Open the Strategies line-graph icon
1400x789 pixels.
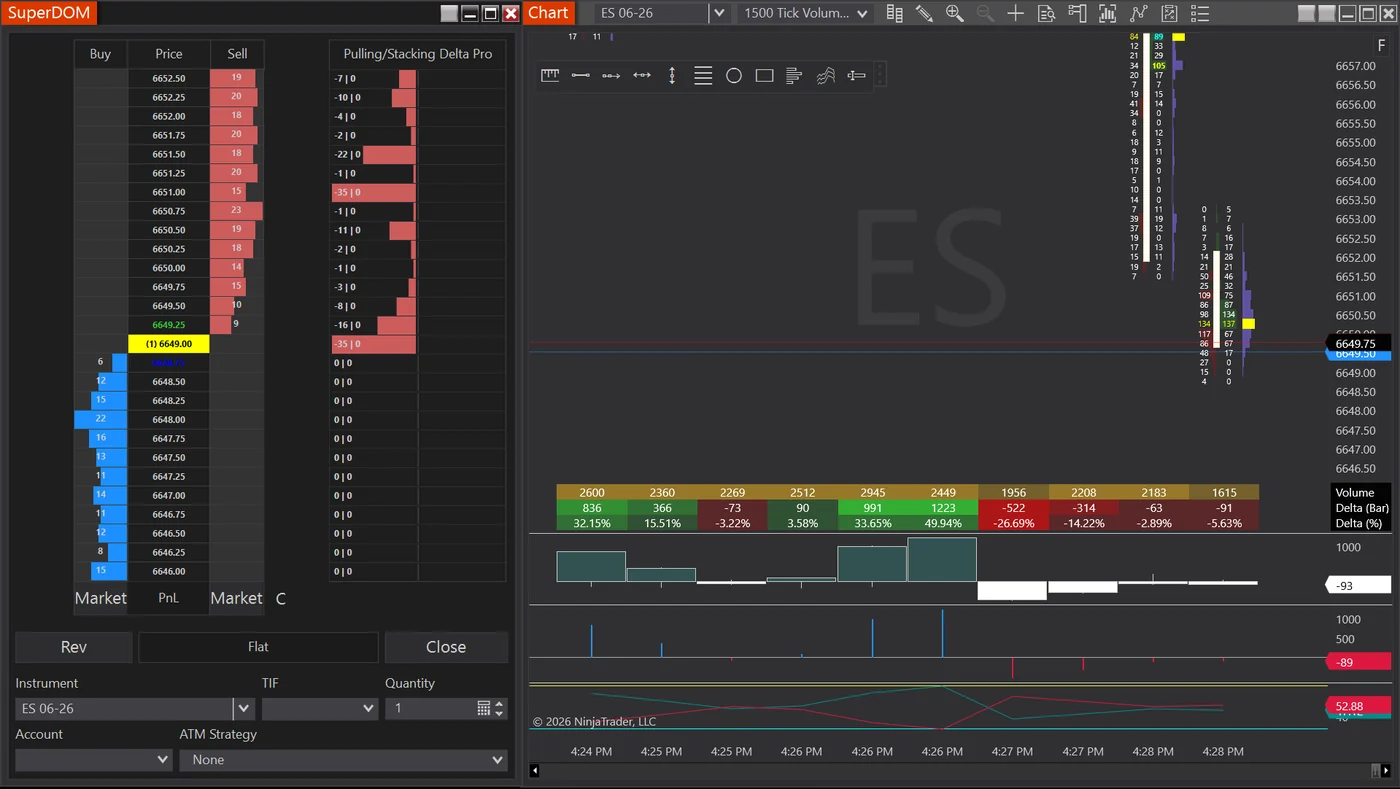pyautogui.click(x=1138, y=13)
